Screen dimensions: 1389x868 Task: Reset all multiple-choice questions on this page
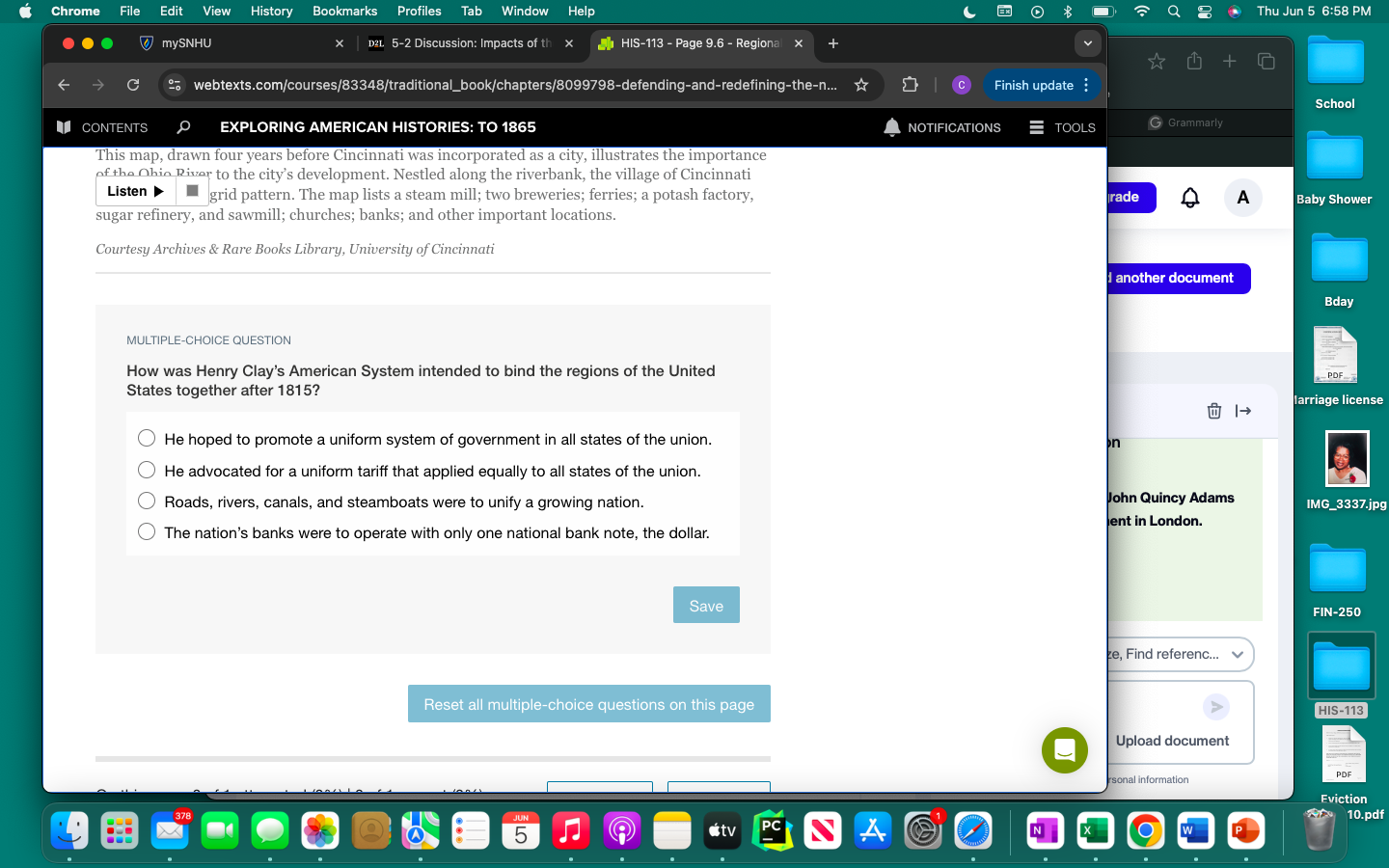tap(588, 704)
